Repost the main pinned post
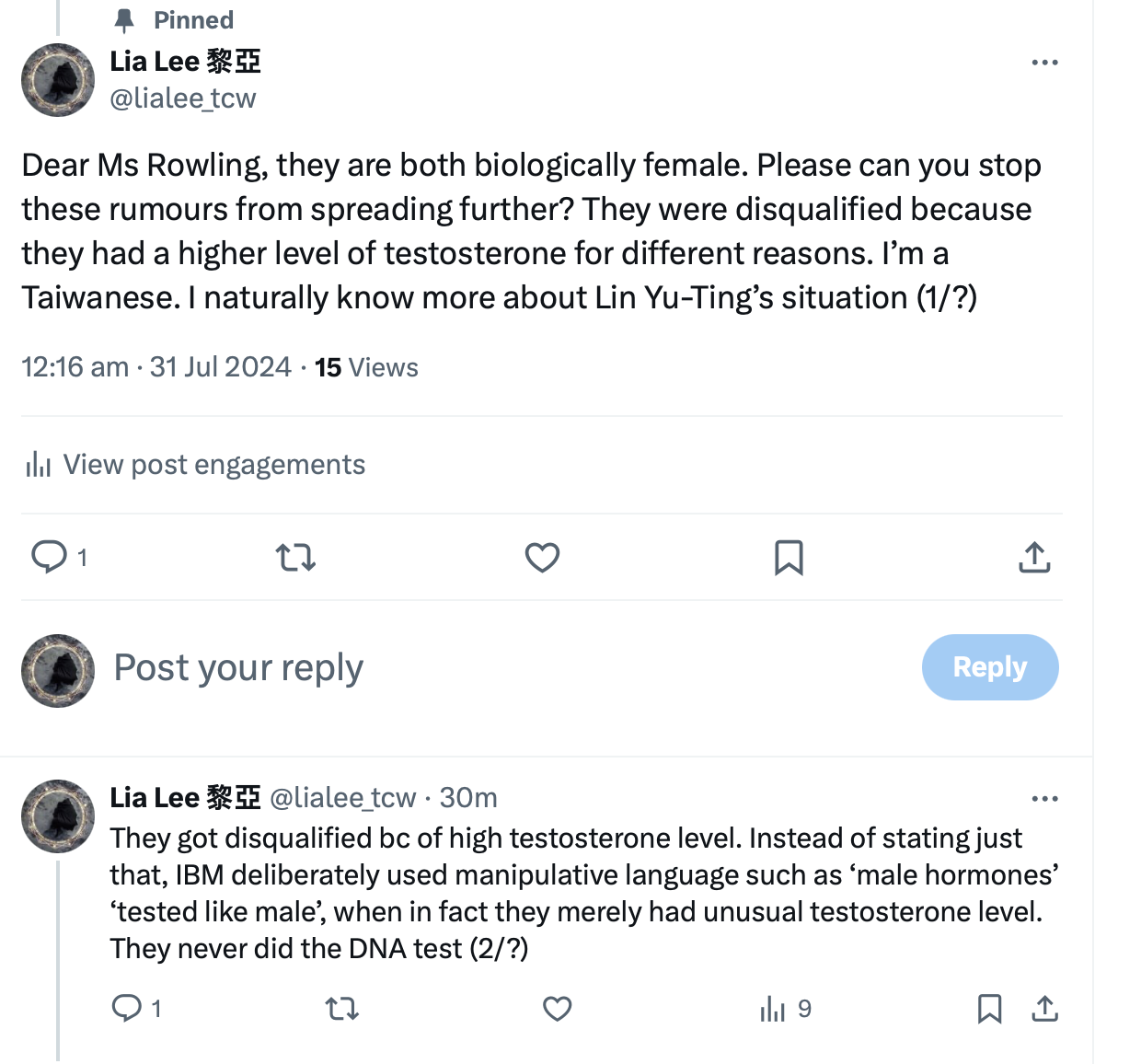This screenshot has width=1141, height=1064. (x=295, y=558)
